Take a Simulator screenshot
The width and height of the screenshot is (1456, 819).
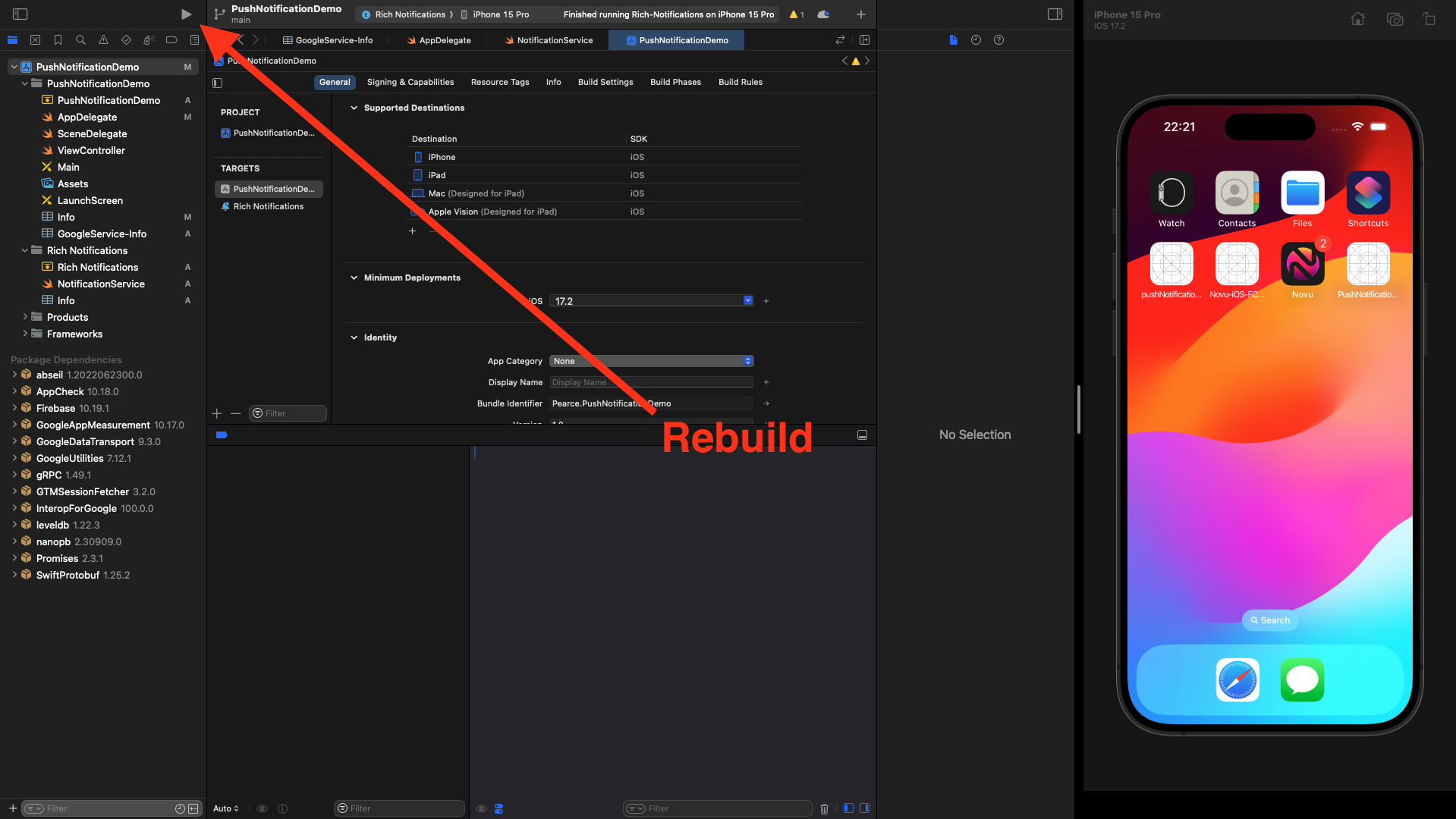tap(1395, 19)
